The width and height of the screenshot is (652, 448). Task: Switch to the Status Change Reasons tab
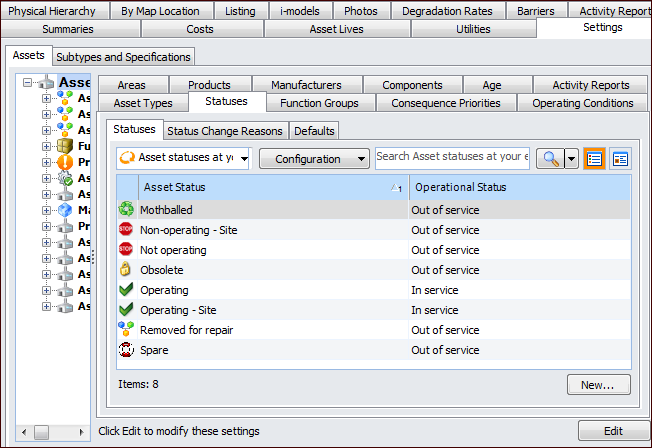pyautogui.click(x=224, y=131)
